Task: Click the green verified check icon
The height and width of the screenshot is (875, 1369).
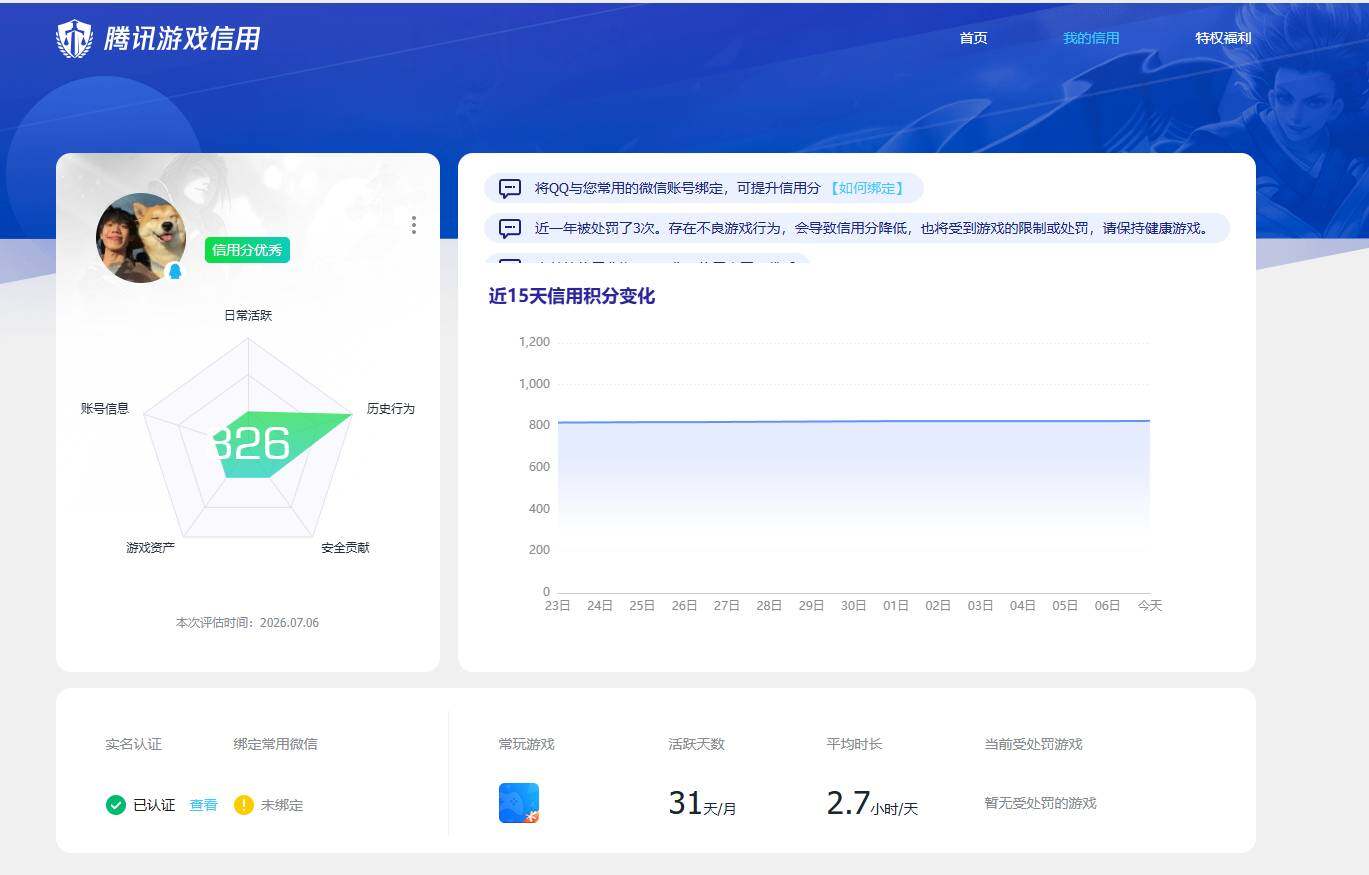Action: pos(116,805)
